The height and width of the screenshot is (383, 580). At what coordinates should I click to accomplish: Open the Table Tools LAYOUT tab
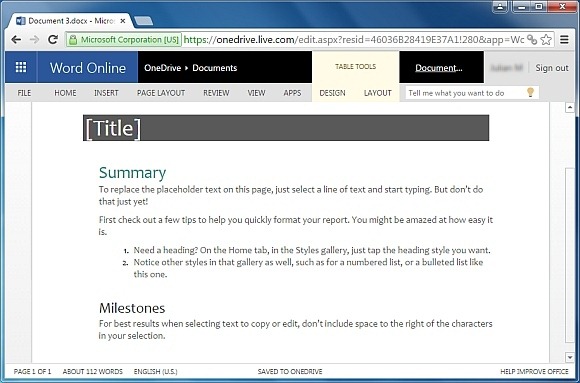point(378,93)
